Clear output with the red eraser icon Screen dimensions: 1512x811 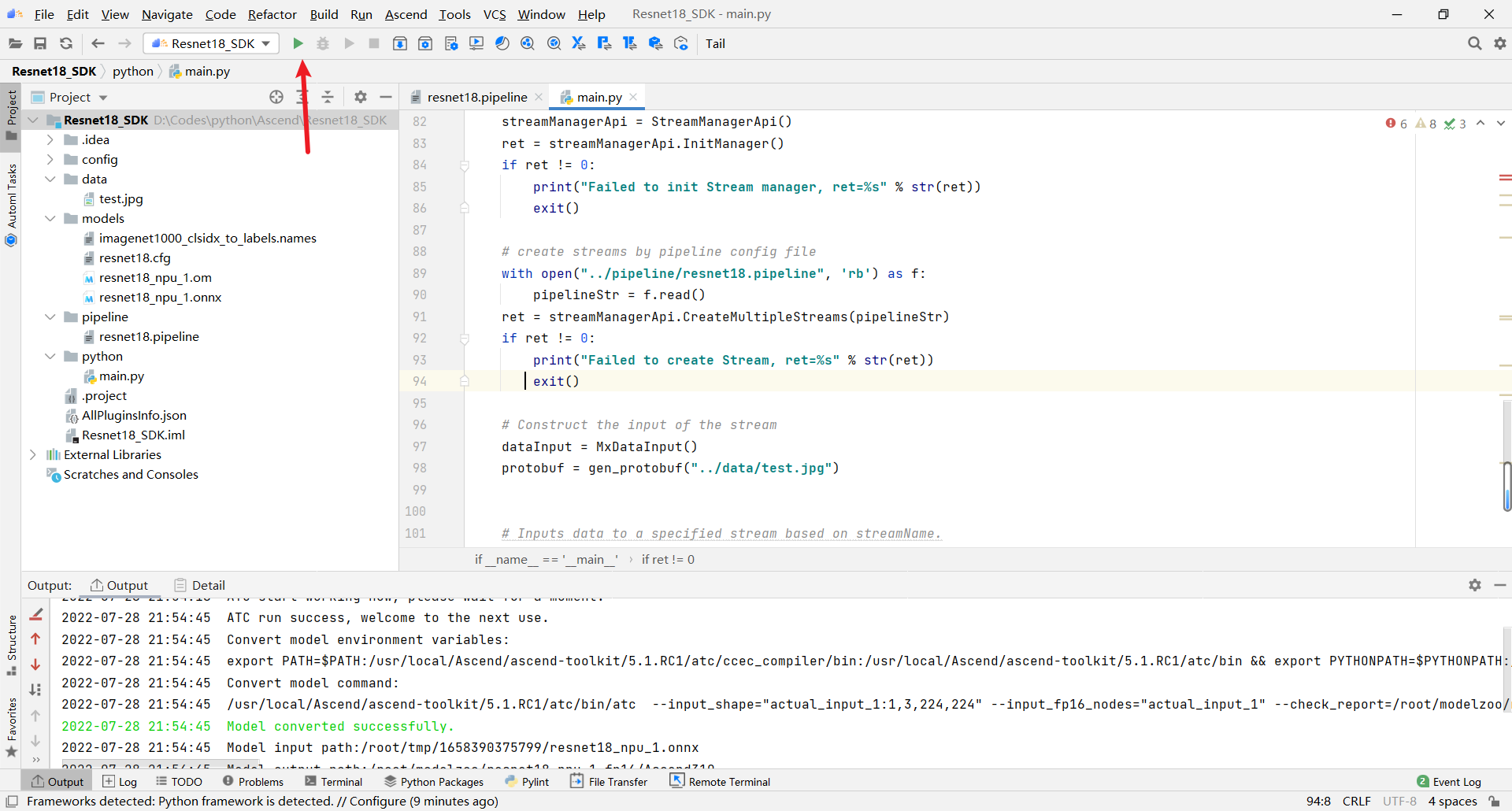coord(36,614)
